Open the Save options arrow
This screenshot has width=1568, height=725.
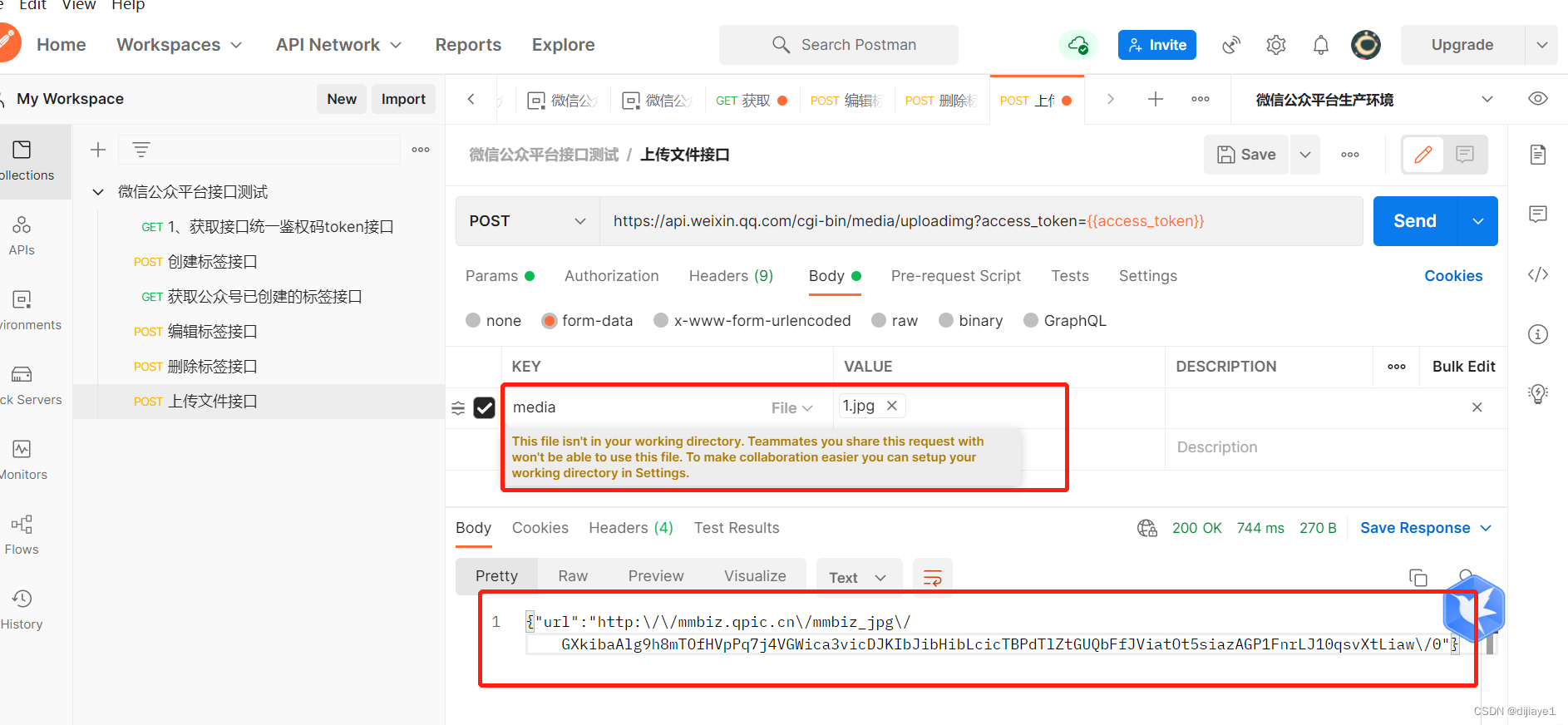pyautogui.click(x=1305, y=155)
